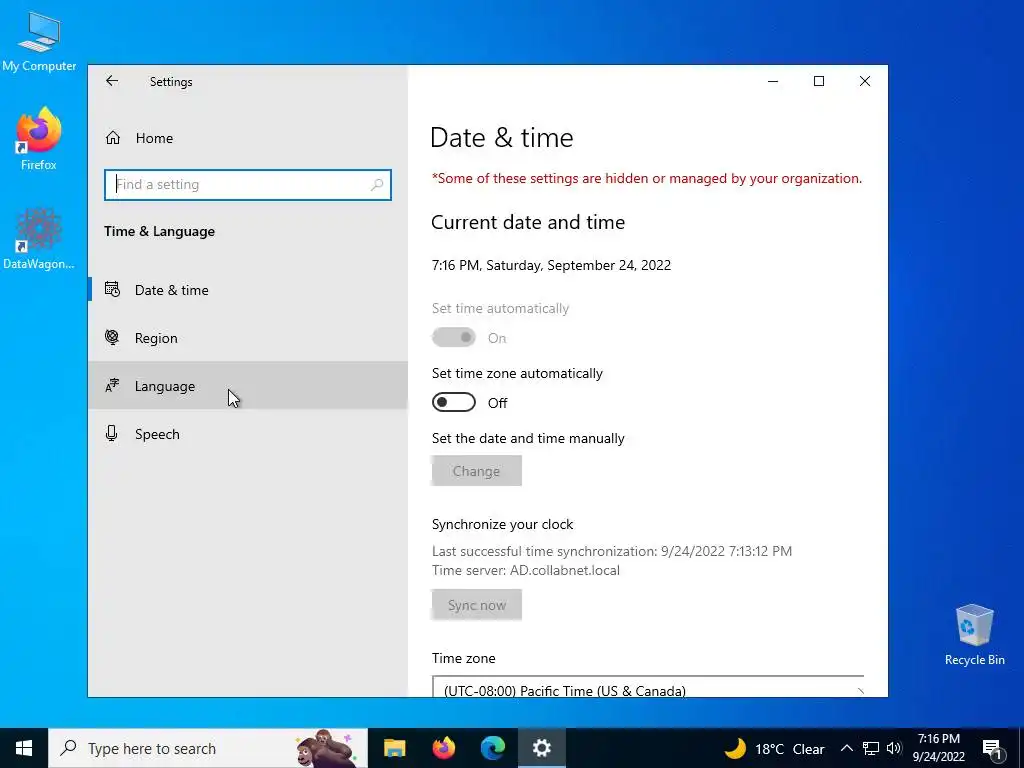Launch Firefox from the taskbar
Viewport: 1024px width, 768px height.
point(444,748)
